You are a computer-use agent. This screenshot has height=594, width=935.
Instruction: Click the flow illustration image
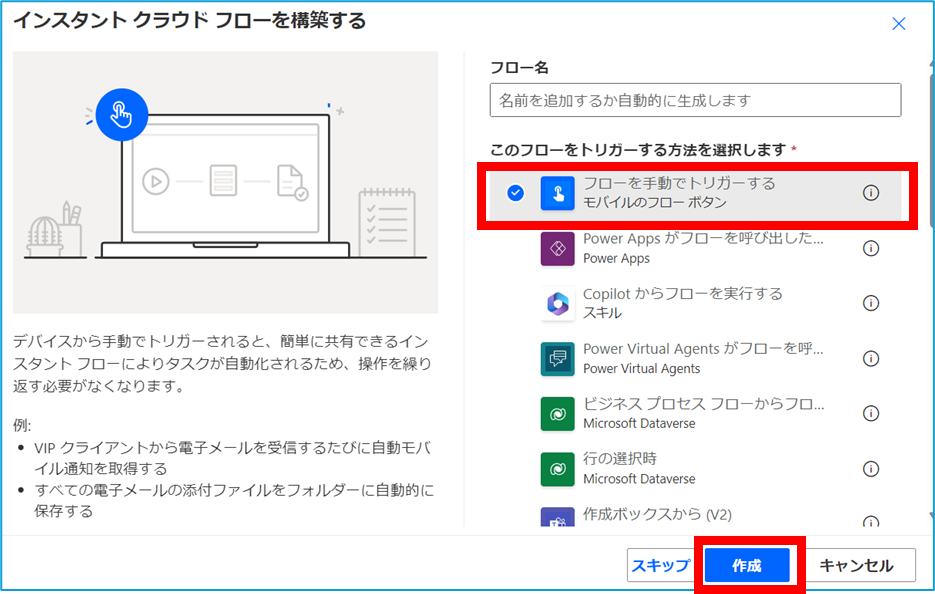click(225, 182)
